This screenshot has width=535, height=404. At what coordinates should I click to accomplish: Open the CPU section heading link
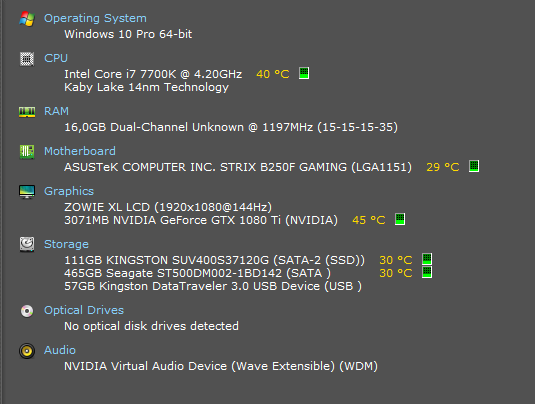tap(56, 58)
